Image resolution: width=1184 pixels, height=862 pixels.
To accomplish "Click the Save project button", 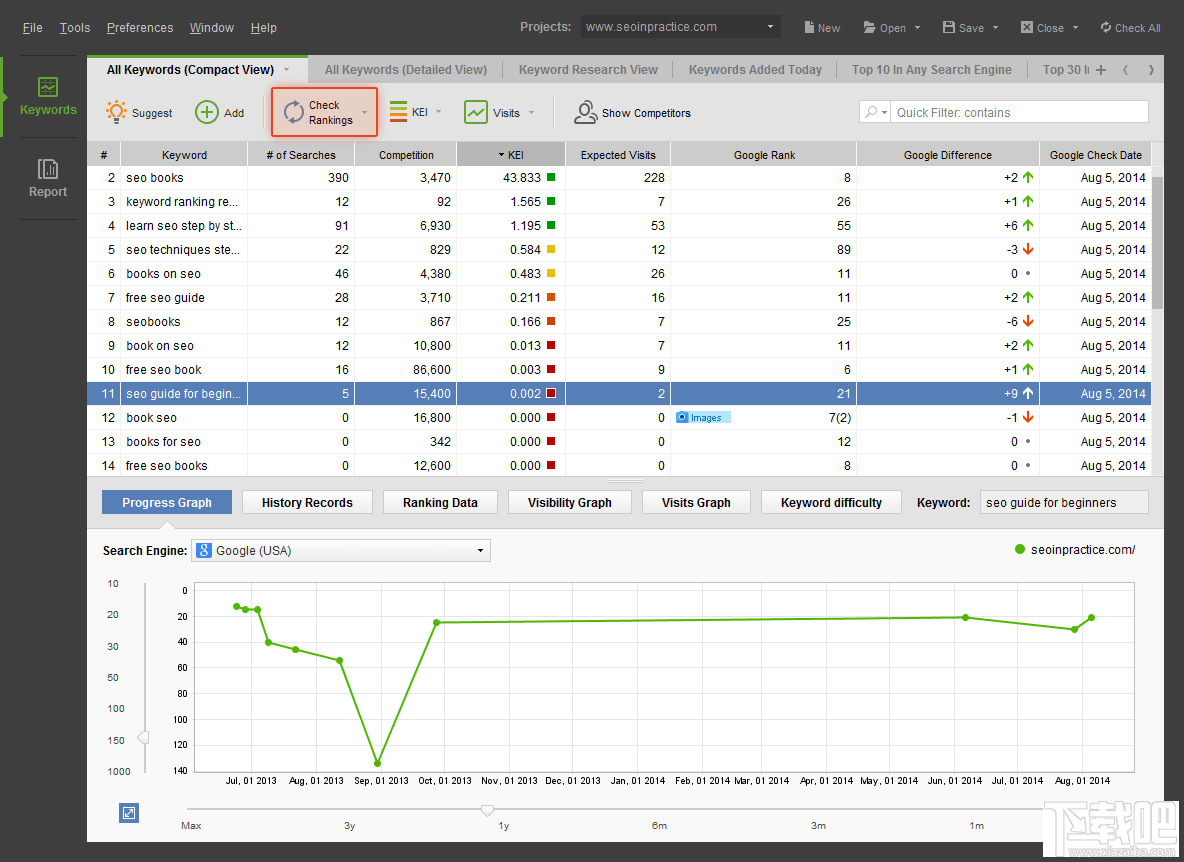I will tap(963, 27).
